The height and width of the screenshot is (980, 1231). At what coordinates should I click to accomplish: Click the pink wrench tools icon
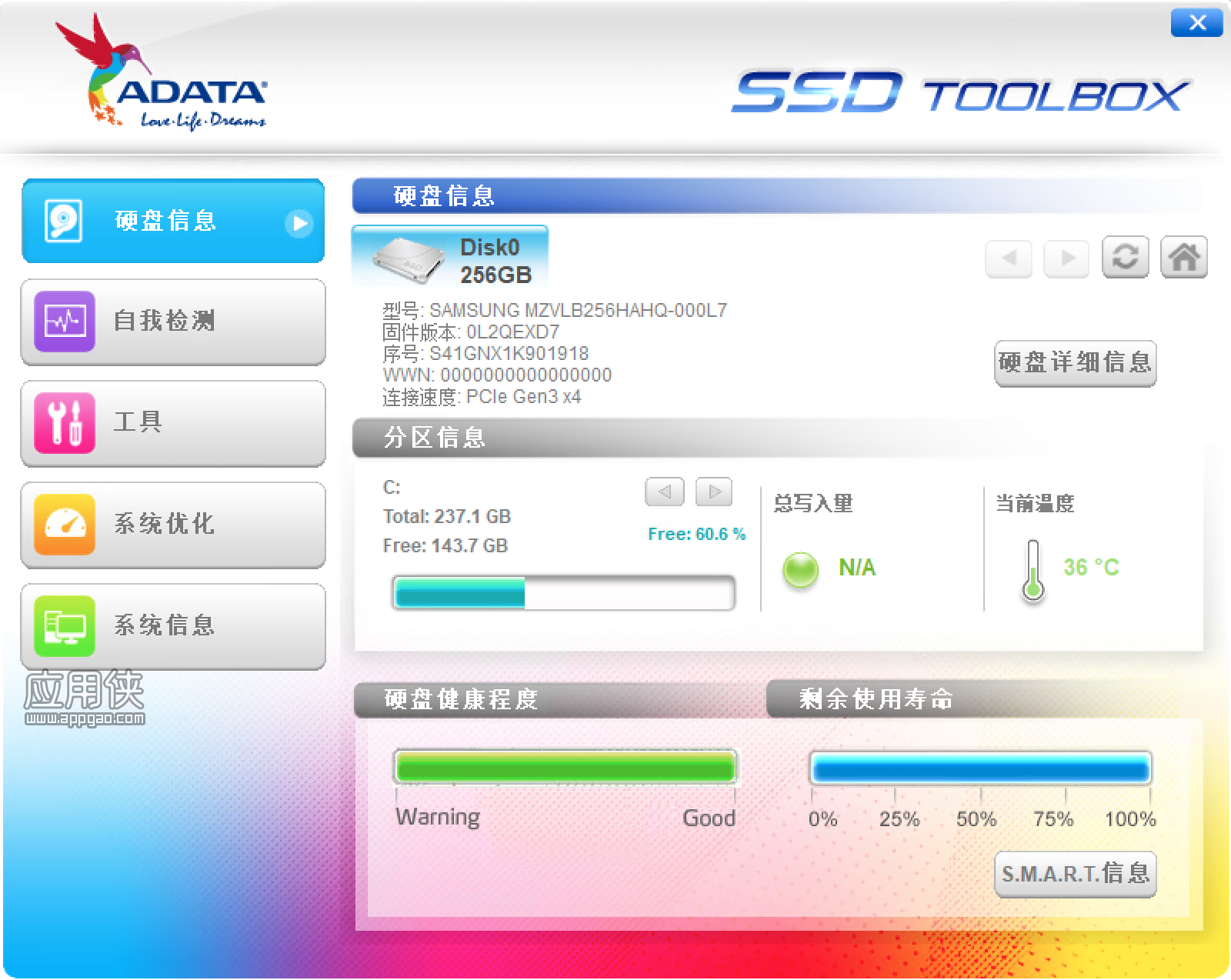click(65, 423)
